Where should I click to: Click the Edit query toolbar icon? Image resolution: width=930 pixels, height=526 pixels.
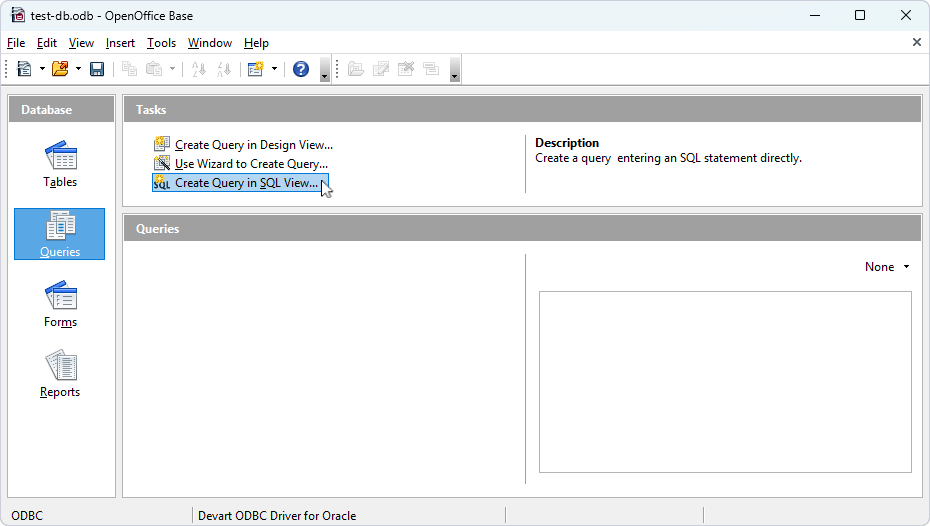pyautogui.click(x=381, y=69)
